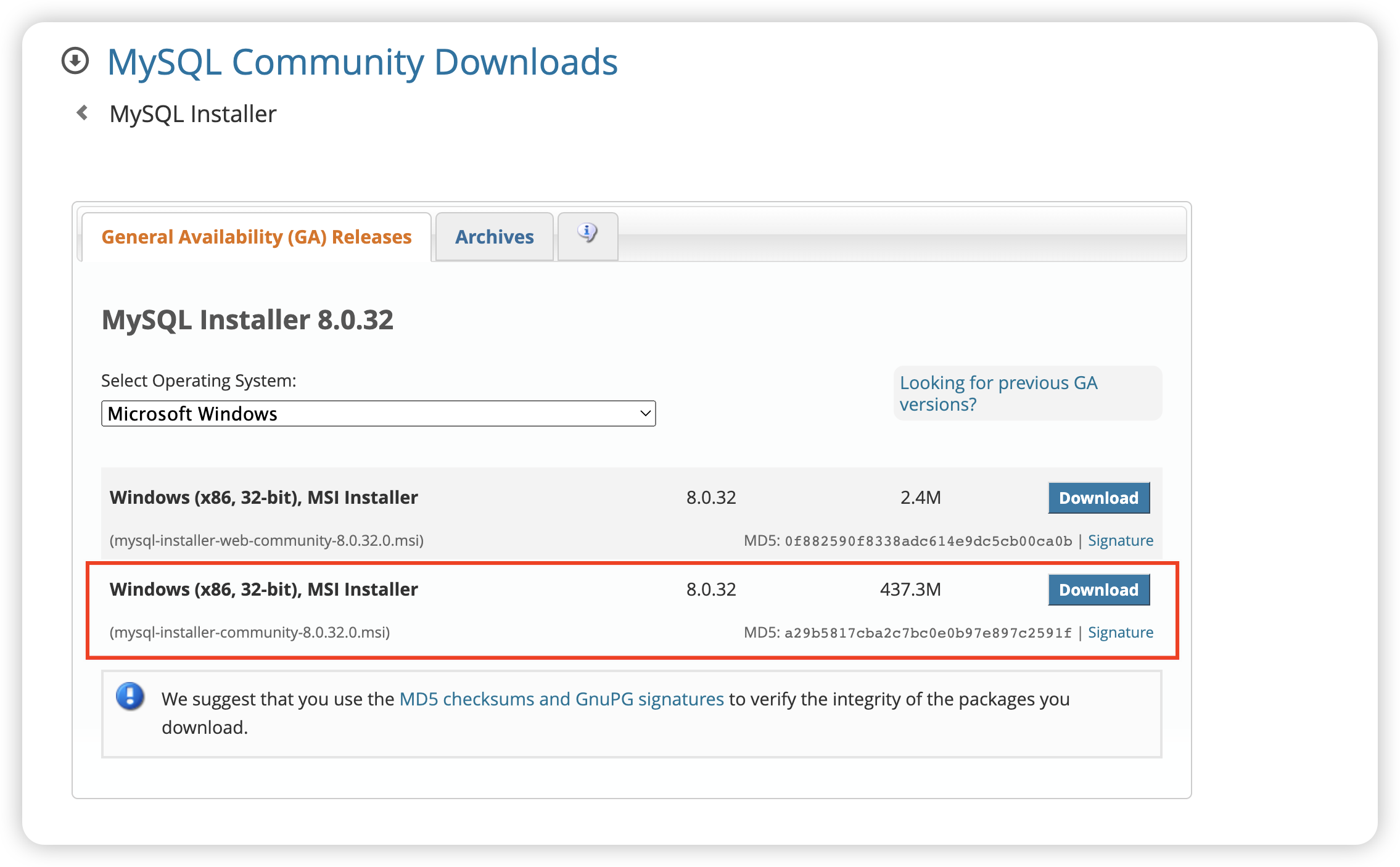
Task: Click the circular download arrow icon
Action: coord(75,61)
